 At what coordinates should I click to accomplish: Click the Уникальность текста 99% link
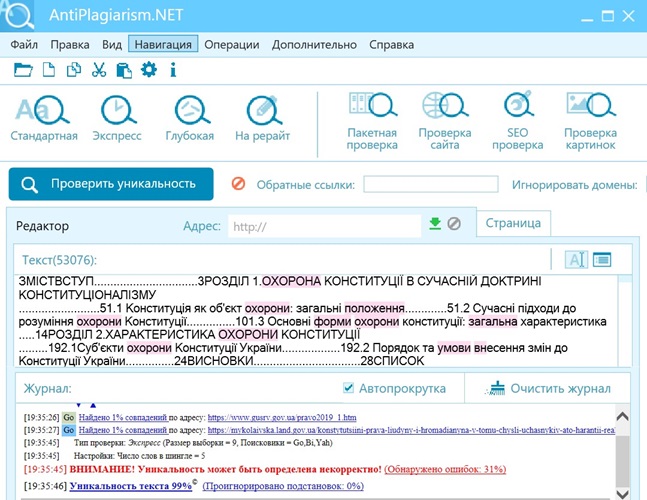(x=131, y=486)
